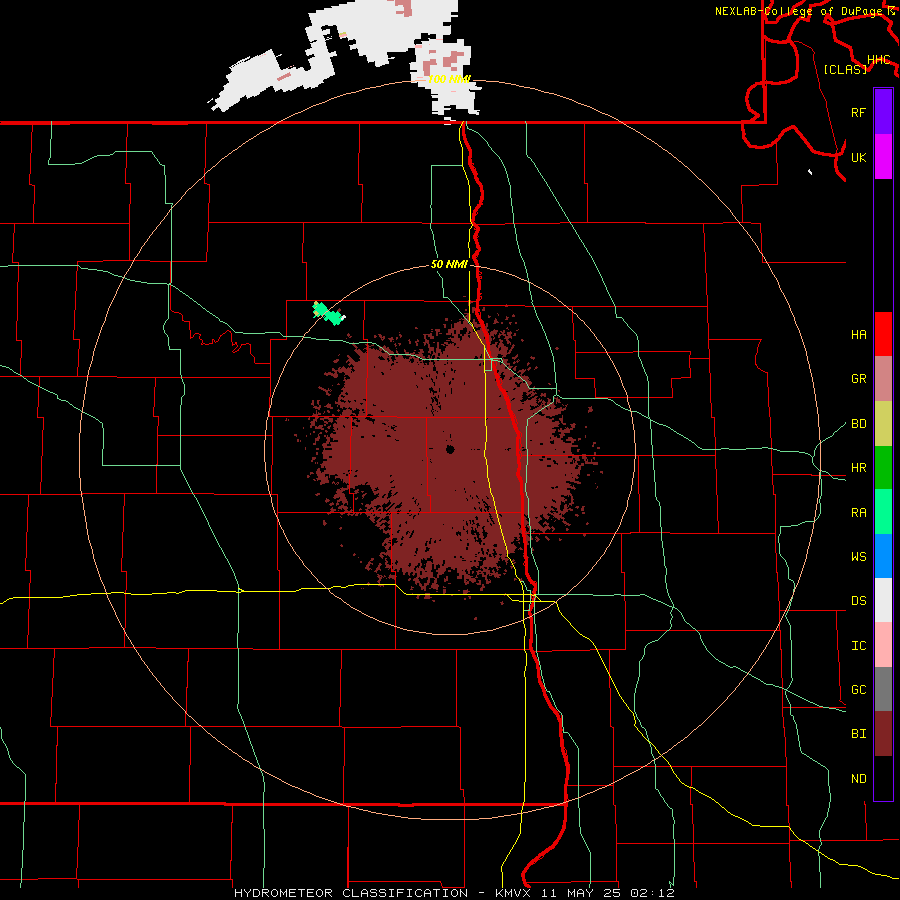Click the IC legend label
This screenshot has width=900, height=900.
858,646
